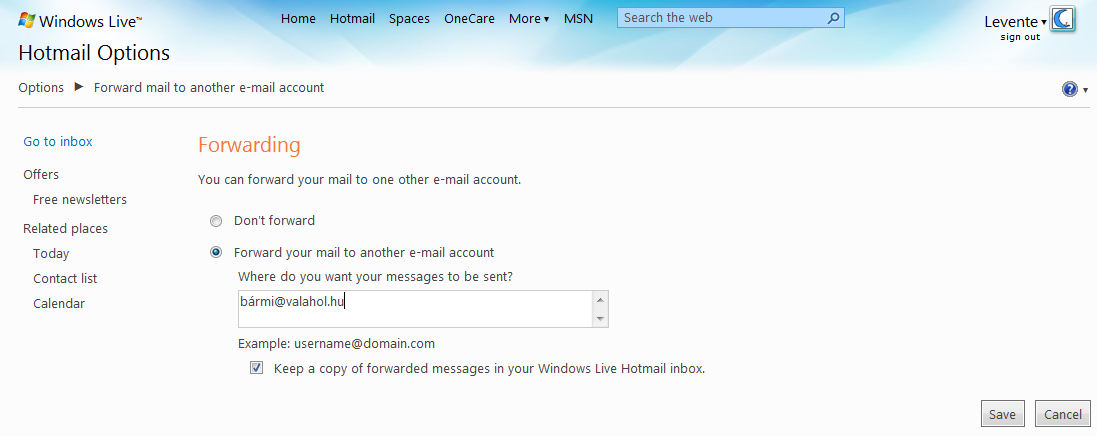Image resolution: width=1097 pixels, height=436 pixels.
Task: Click the Hotmail Options title
Action: [x=94, y=53]
